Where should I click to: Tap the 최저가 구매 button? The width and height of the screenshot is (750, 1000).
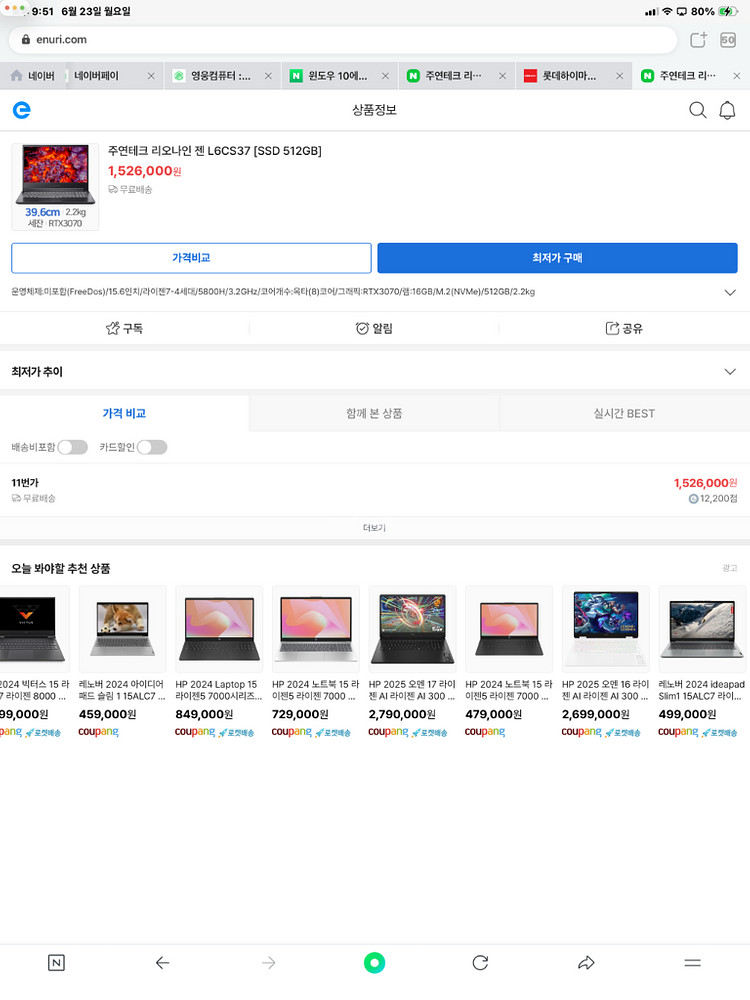point(557,258)
